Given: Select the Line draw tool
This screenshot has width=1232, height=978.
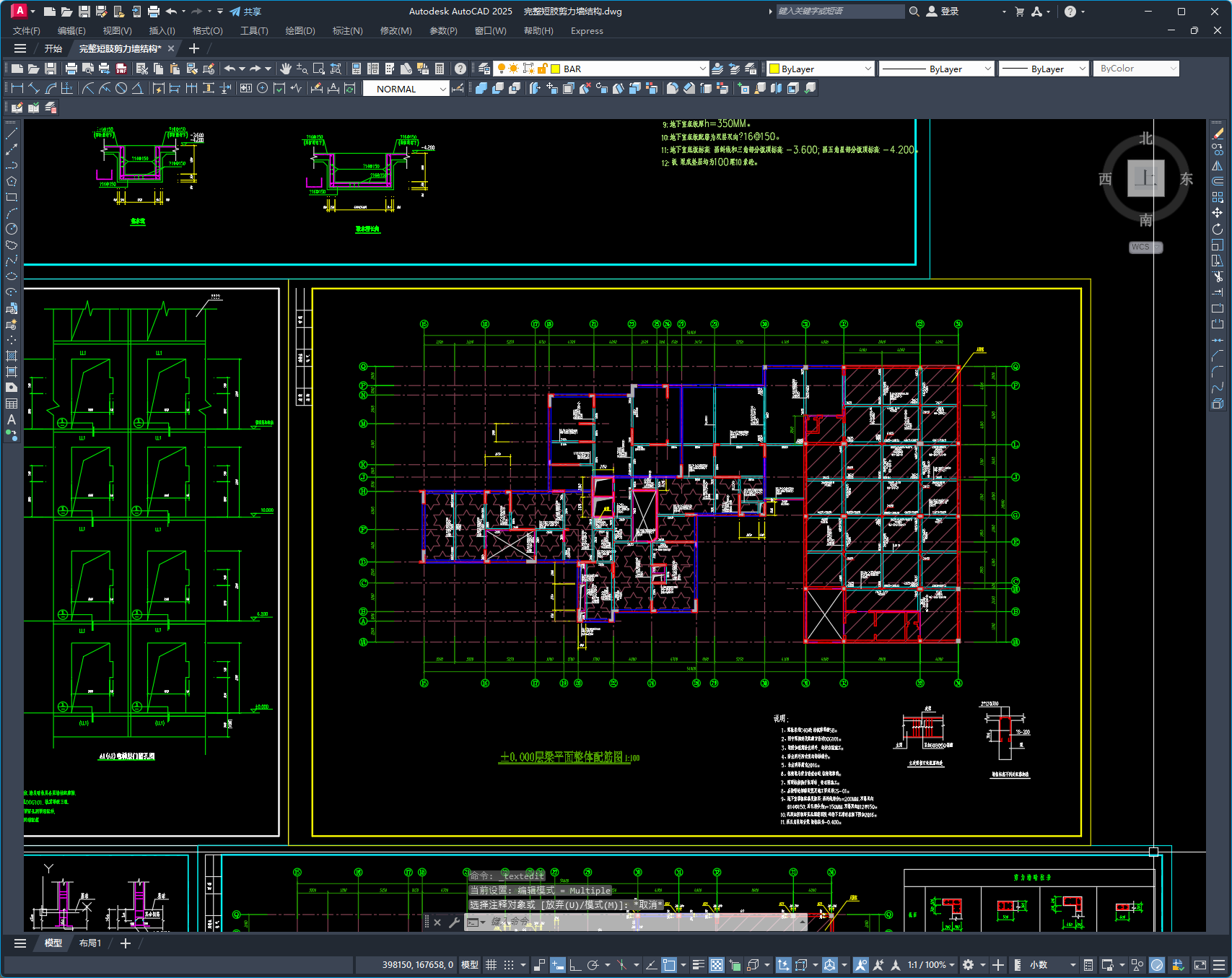Looking at the screenshot, I should tap(12, 134).
